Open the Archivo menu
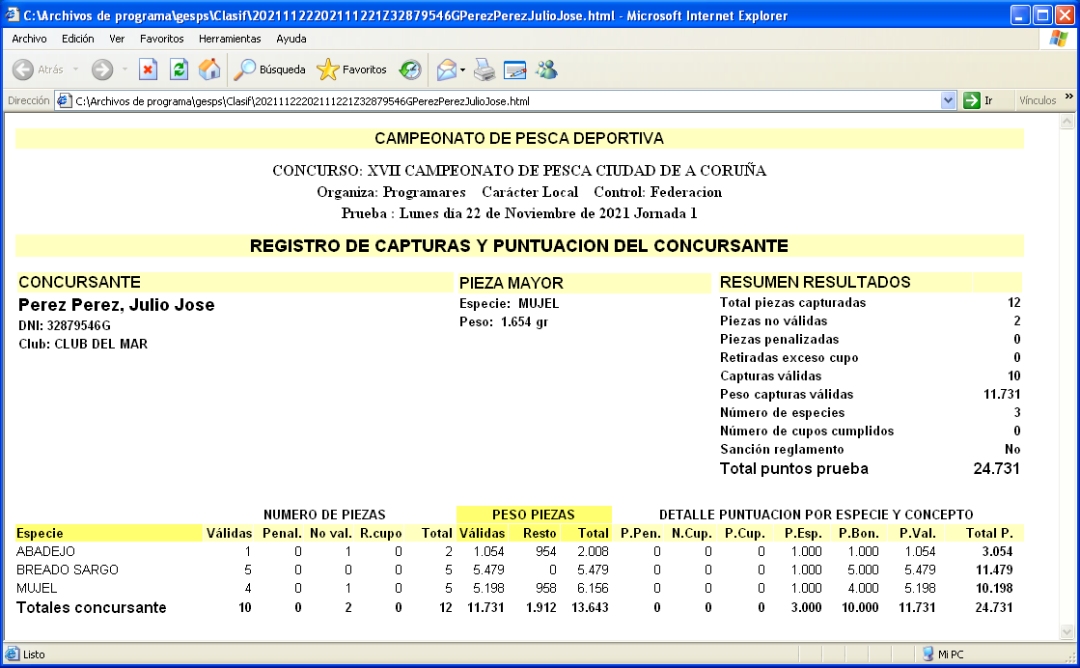Screen dimensions: 1080x668 pos(29,39)
